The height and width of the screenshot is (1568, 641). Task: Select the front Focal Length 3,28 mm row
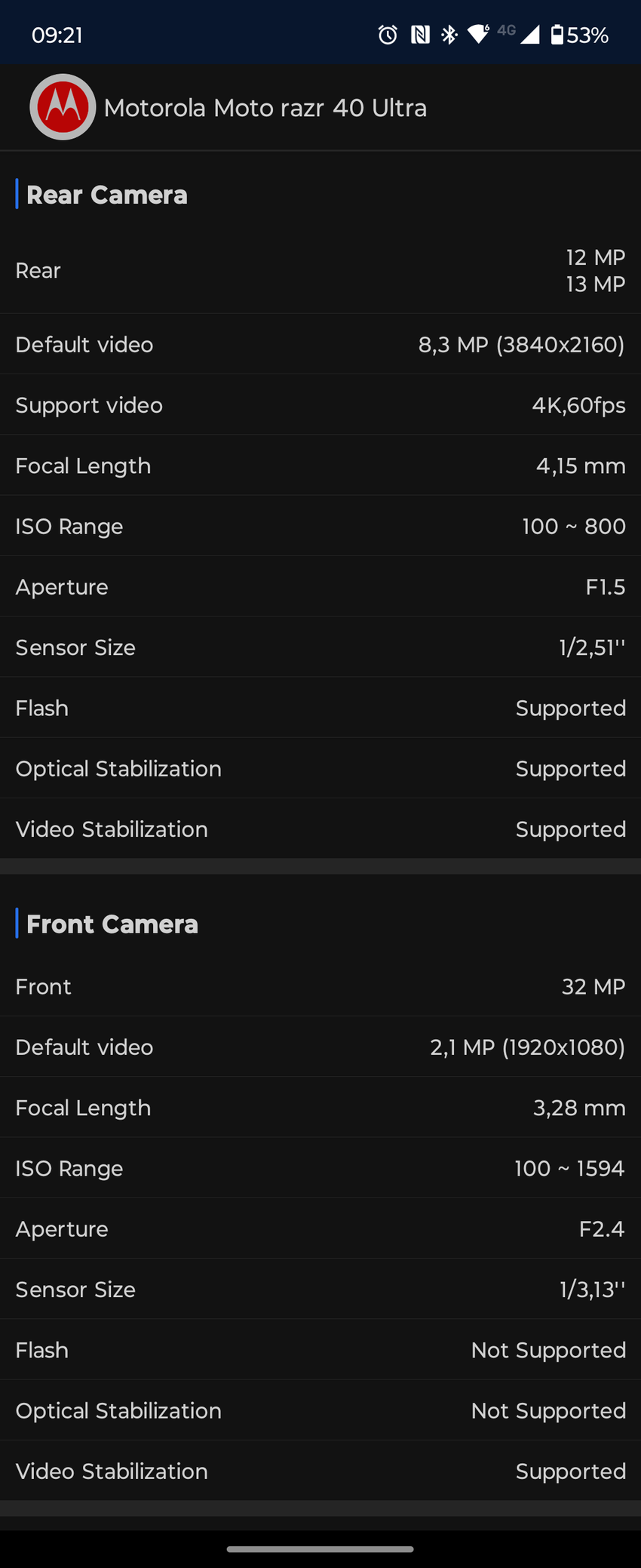tap(320, 1108)
